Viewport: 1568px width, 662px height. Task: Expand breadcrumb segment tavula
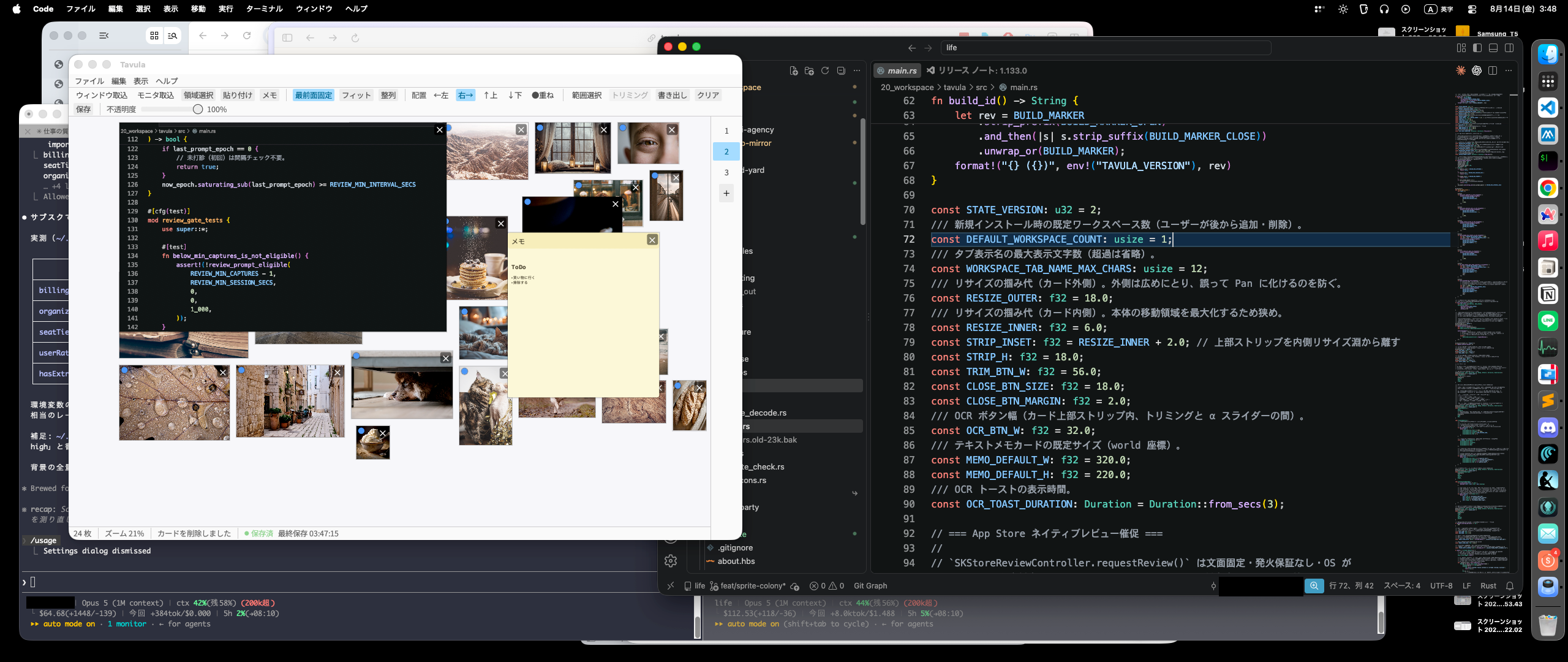click(954, 87)
